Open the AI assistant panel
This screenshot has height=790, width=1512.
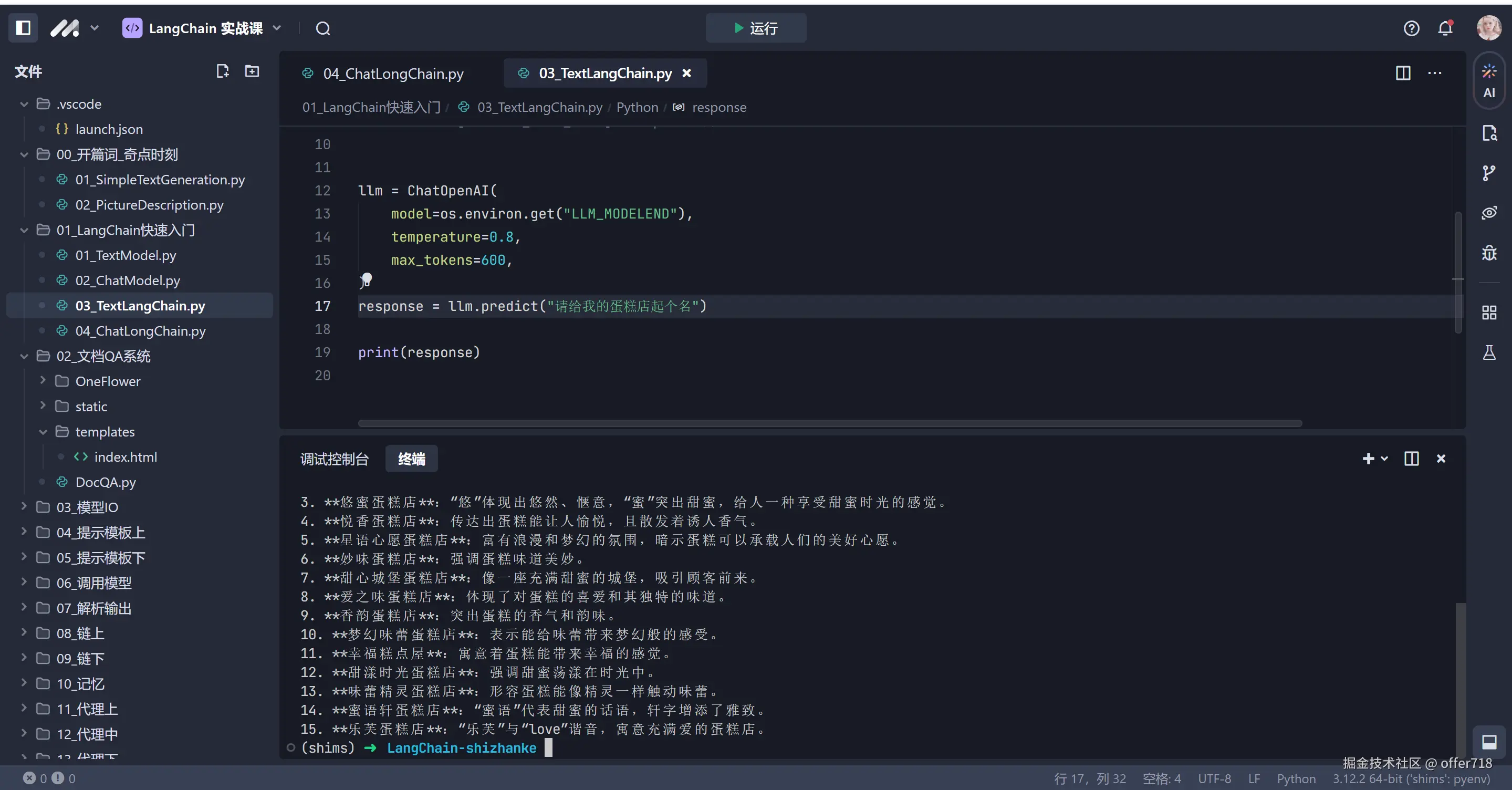1488,81
